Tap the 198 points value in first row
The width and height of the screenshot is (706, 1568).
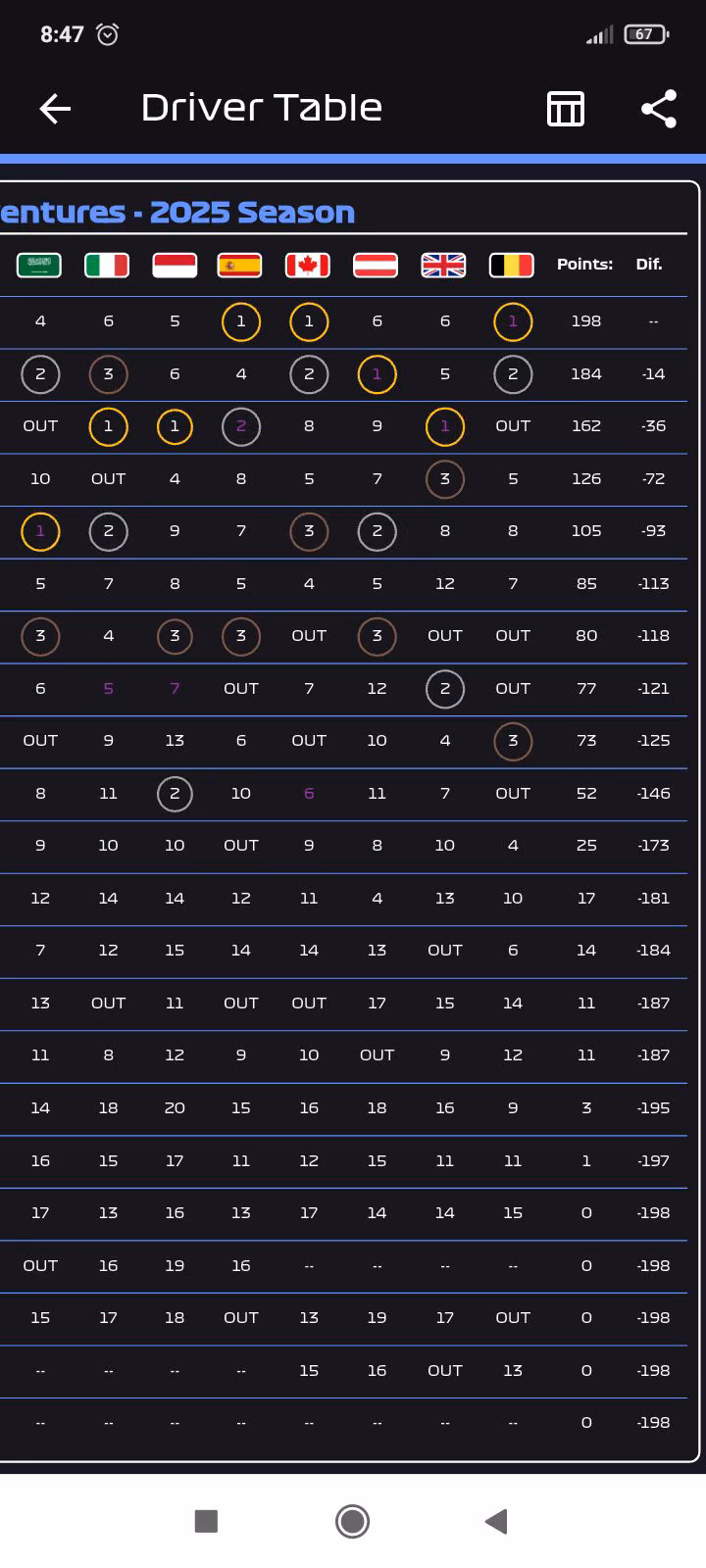coord(586,321)
